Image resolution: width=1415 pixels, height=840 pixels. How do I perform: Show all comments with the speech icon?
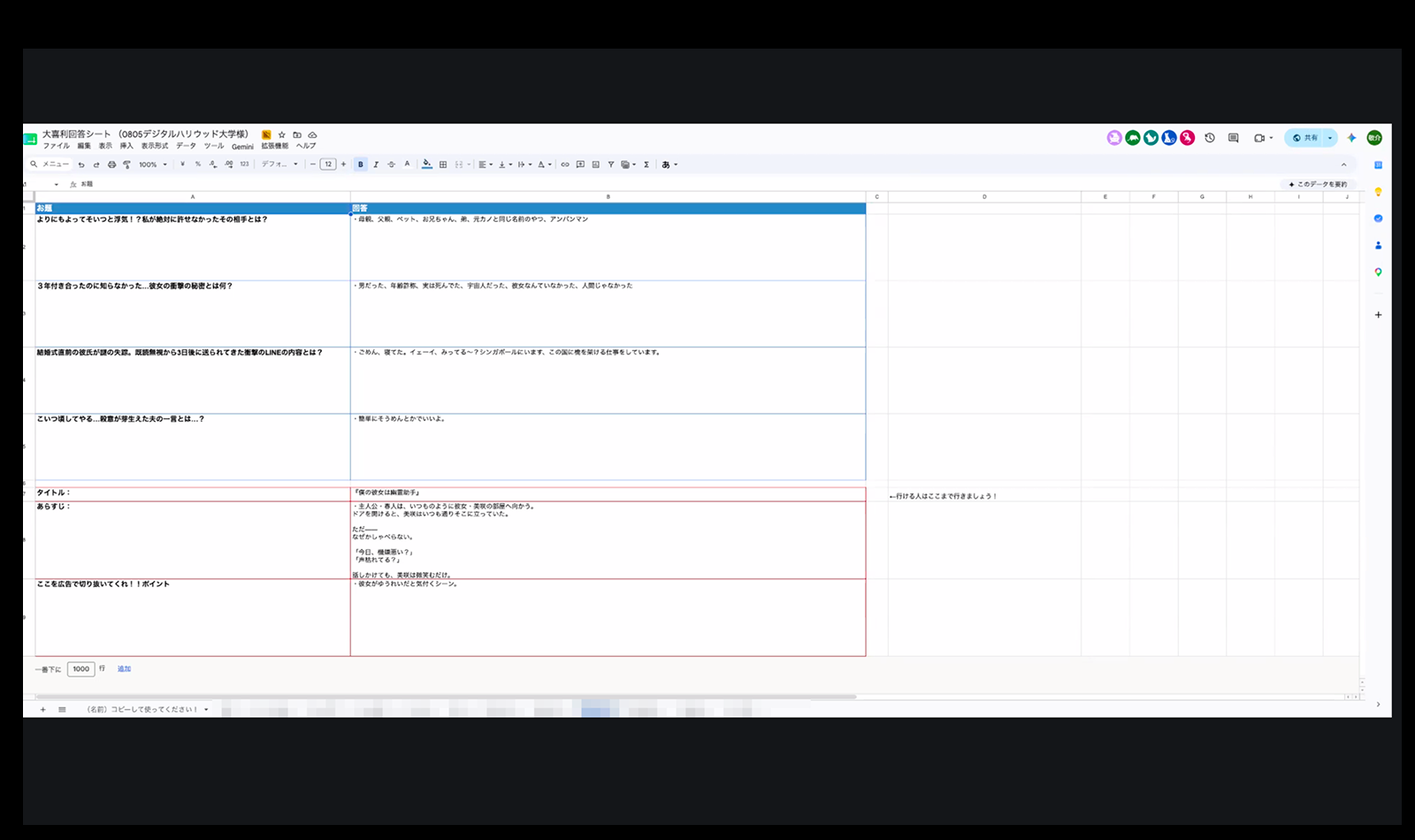coord(1233,138)
